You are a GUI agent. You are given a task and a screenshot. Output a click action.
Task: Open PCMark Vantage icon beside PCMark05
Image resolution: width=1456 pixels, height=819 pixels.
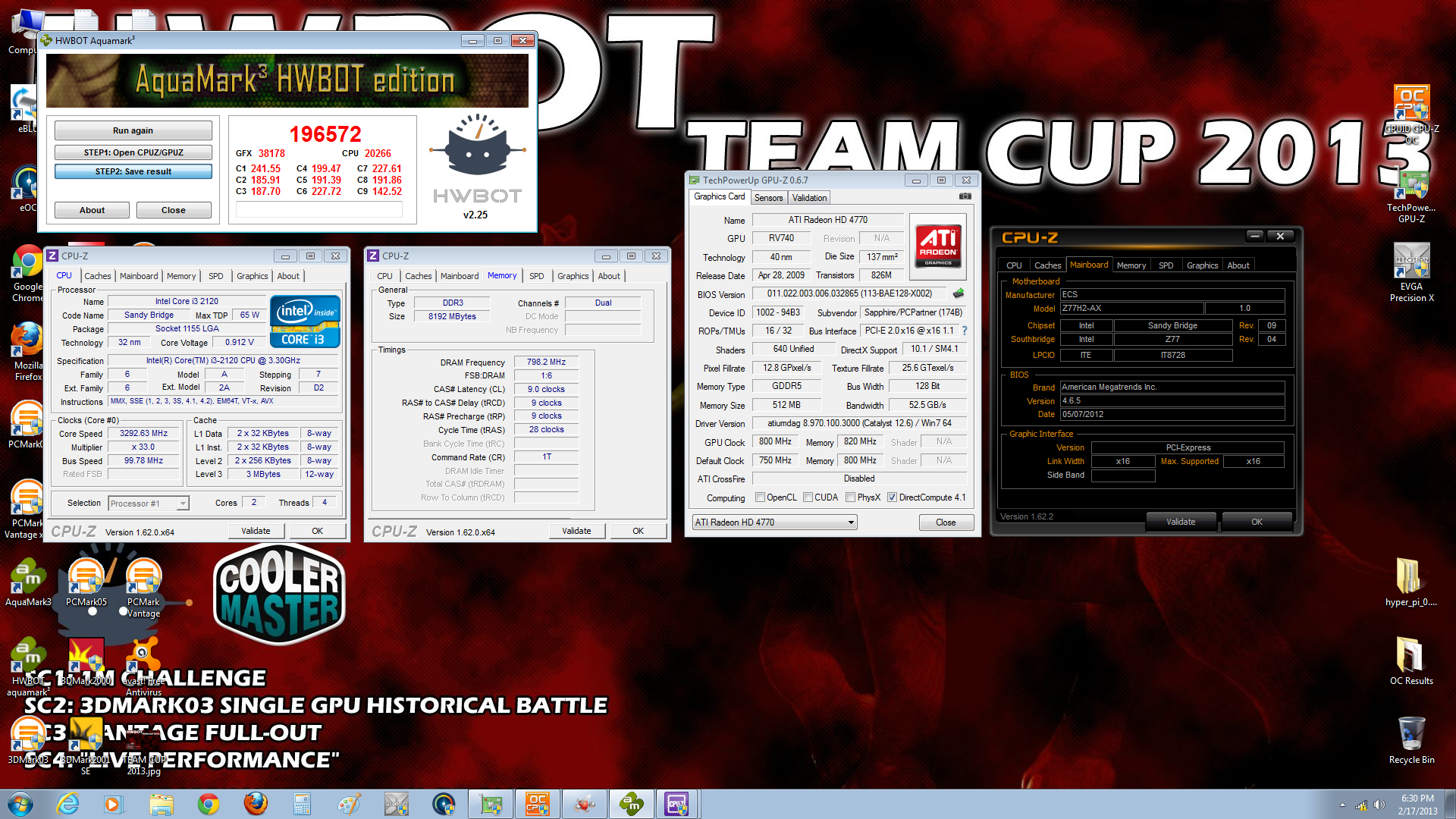click(143, 589)
